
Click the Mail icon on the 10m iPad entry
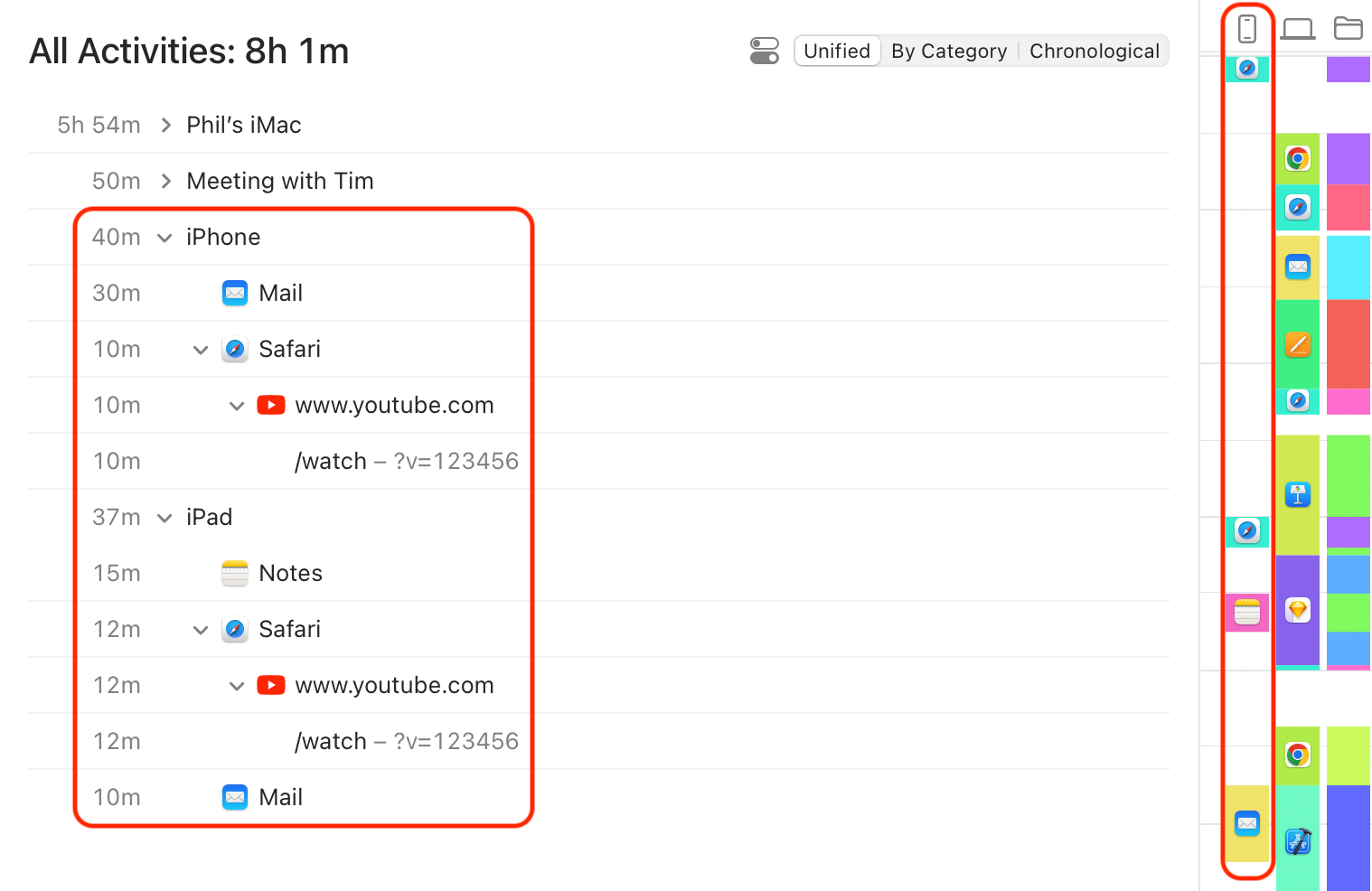(235, 797)
